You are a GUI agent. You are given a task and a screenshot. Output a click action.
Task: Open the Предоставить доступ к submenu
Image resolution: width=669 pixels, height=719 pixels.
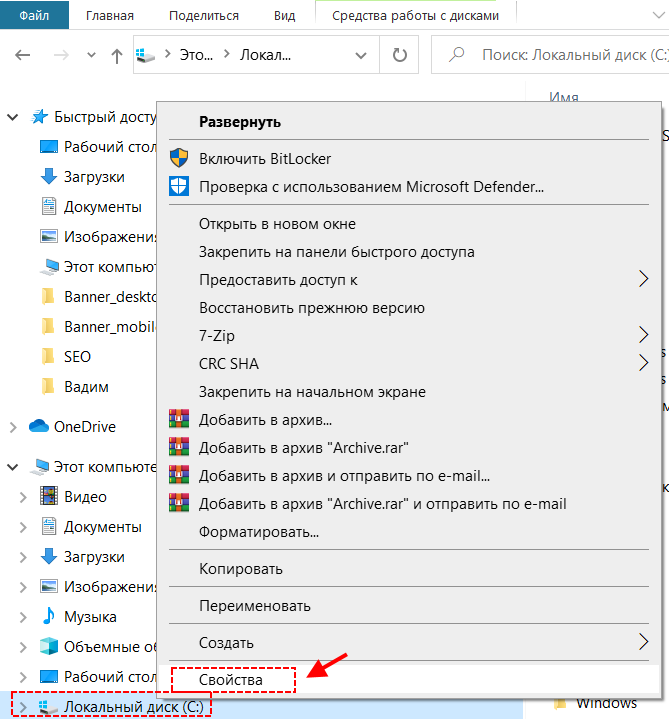408,280
